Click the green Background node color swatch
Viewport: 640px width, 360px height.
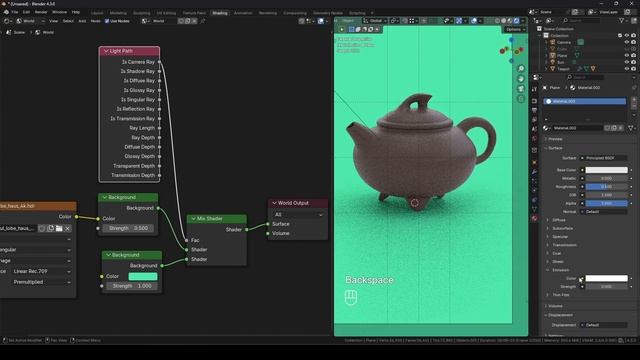143,276
